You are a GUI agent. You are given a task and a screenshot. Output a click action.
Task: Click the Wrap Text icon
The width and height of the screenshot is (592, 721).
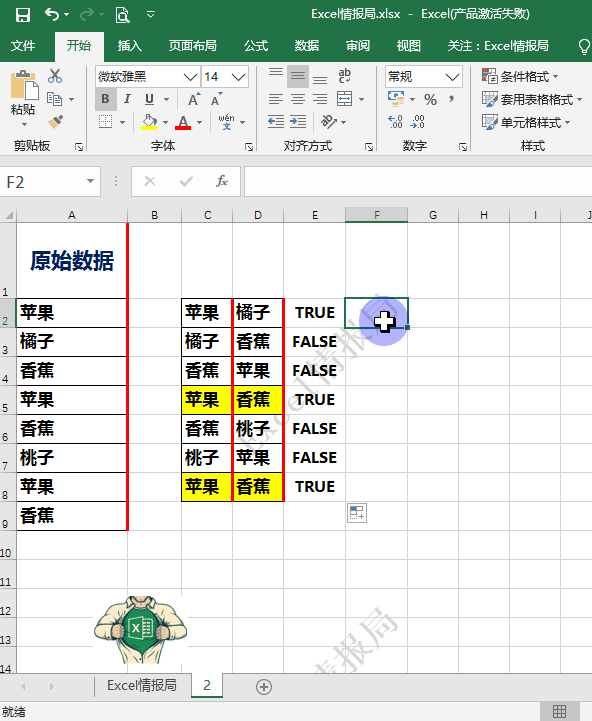click(x=345, y=76)
